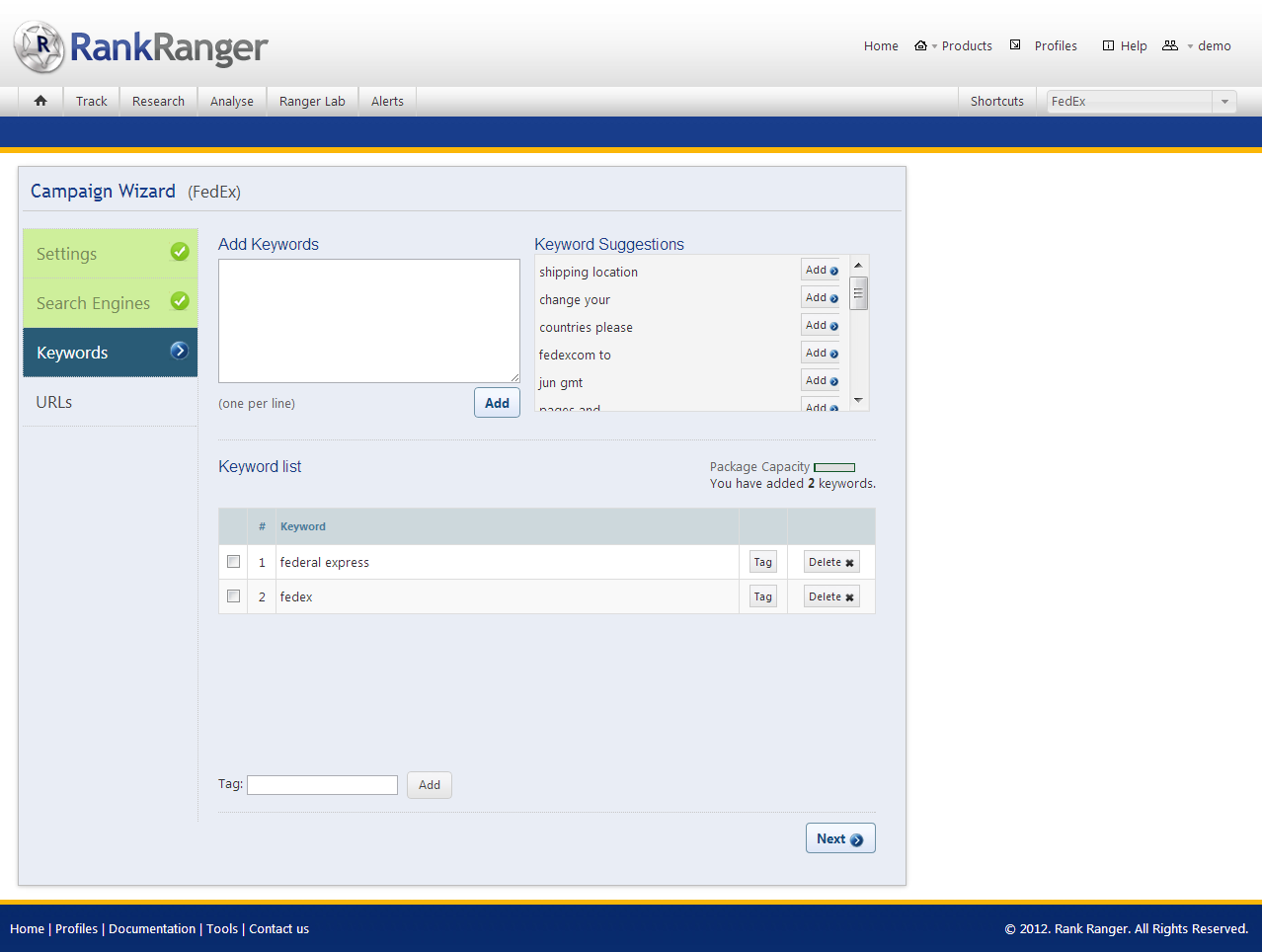The height and width of the screenshot is (952, 1262).
Task: Click the home icon in navigation bar
Action: tap(40, 101)
